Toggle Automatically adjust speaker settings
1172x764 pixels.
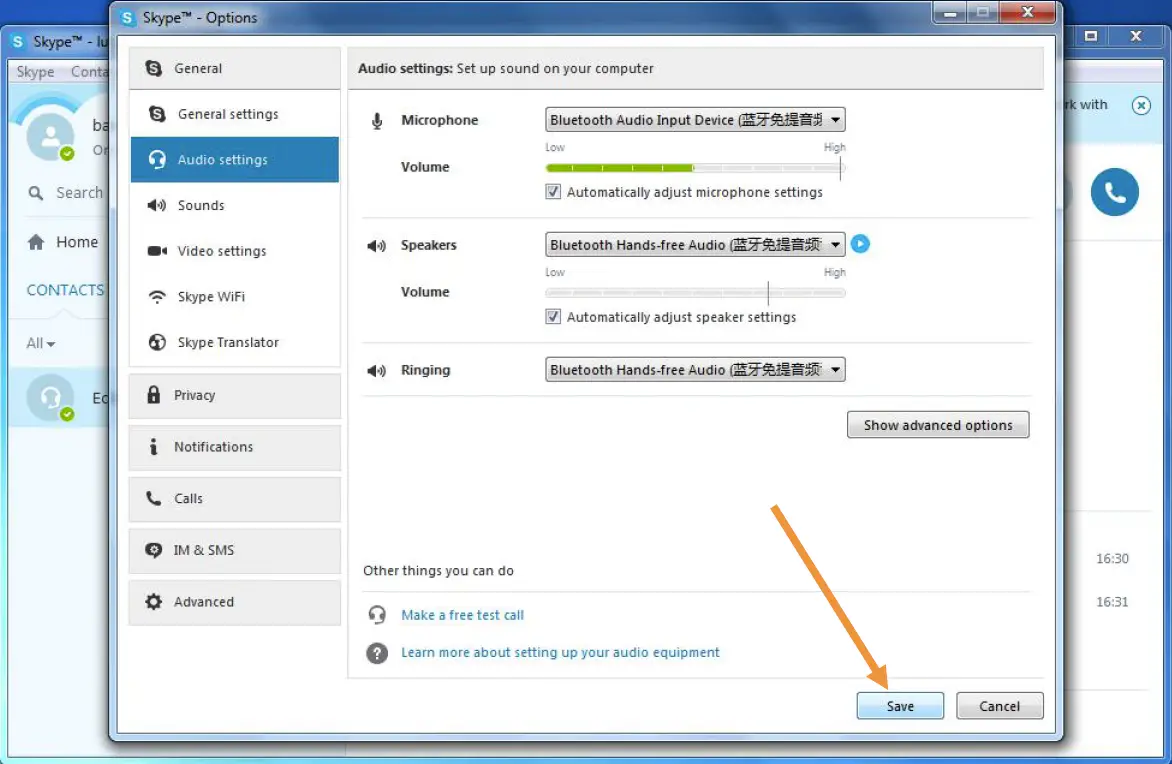[553, 317]
